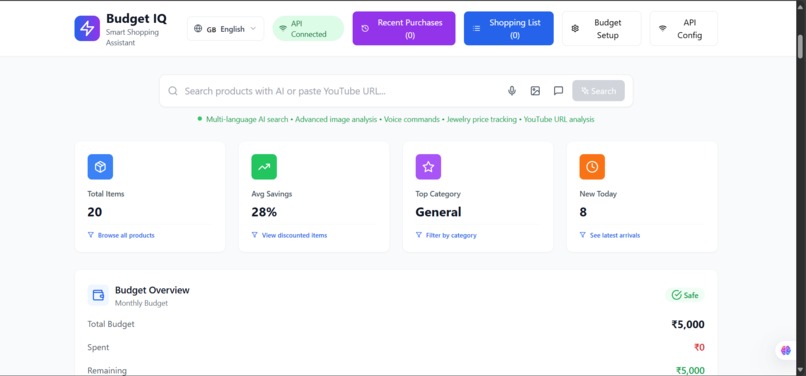Click the checkmark icon in Safe badge
Viewport: 806px width, 376px height.
(x=676, y=295)
